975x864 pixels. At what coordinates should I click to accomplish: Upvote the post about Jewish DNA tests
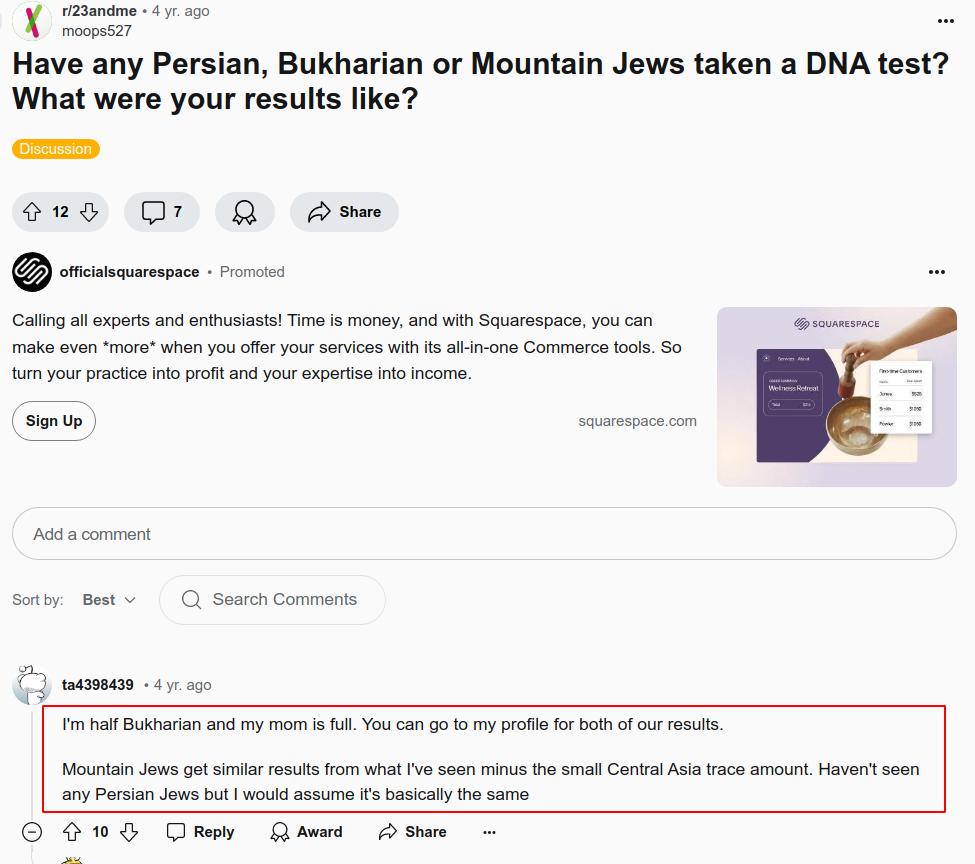pyautogui.click(x=32, y=212)
